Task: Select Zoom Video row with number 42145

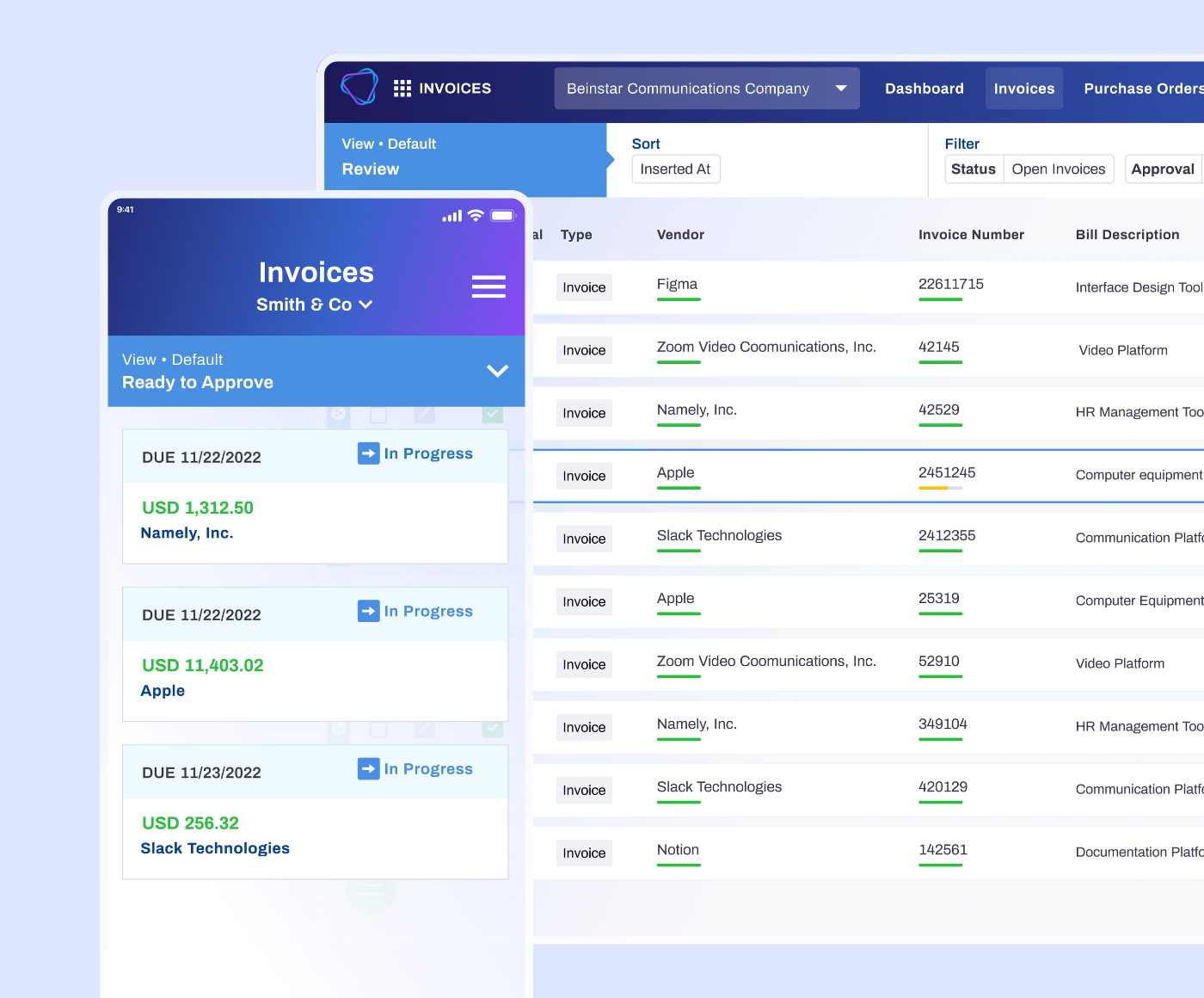Action: point(869,350)
